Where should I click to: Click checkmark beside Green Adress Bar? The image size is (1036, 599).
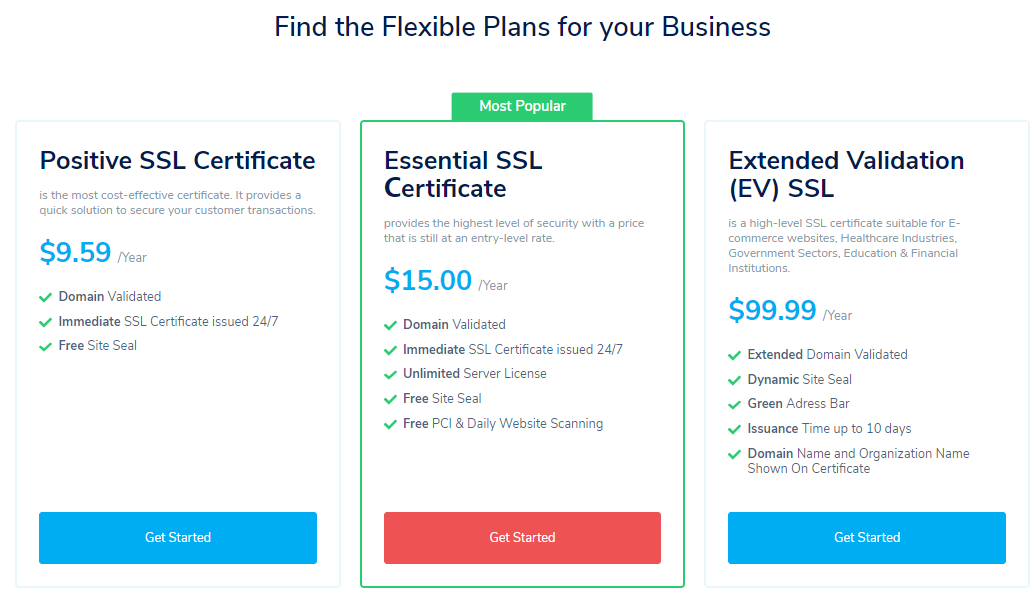coord(734,404)
